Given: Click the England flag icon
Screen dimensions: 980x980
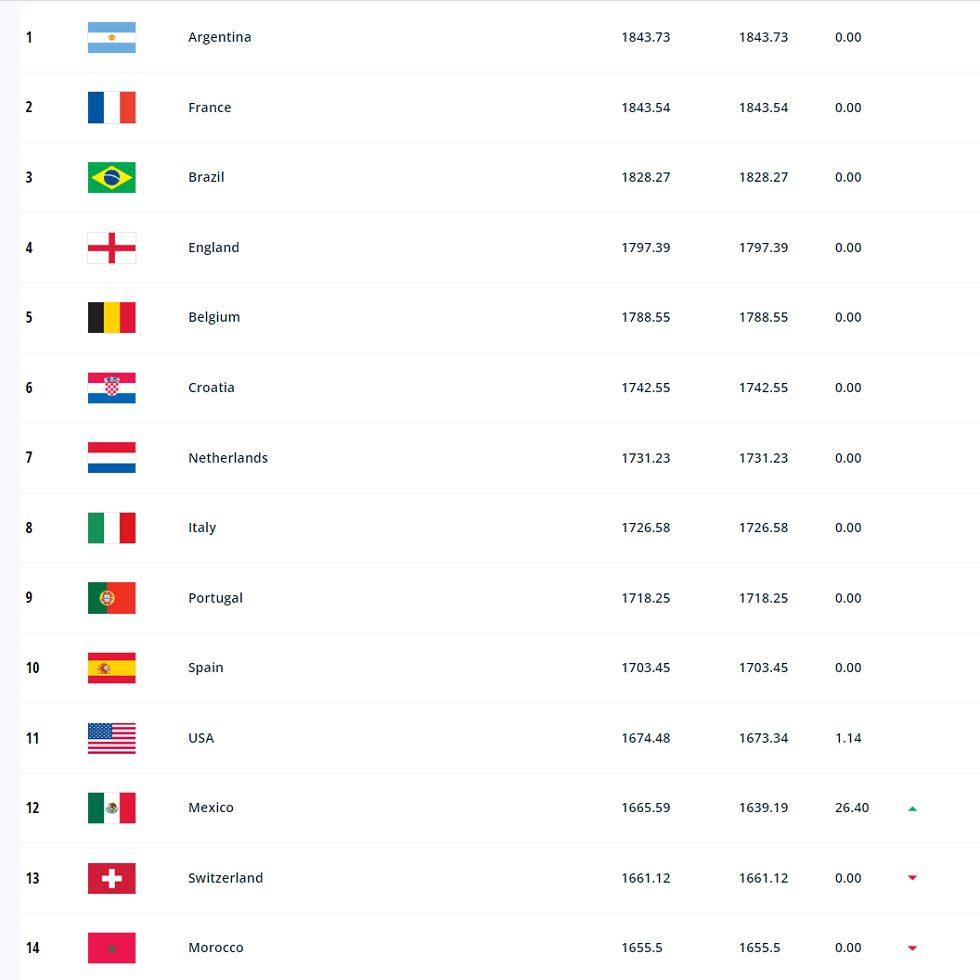Looking at the screenshot, I should [x=111, y=247].
